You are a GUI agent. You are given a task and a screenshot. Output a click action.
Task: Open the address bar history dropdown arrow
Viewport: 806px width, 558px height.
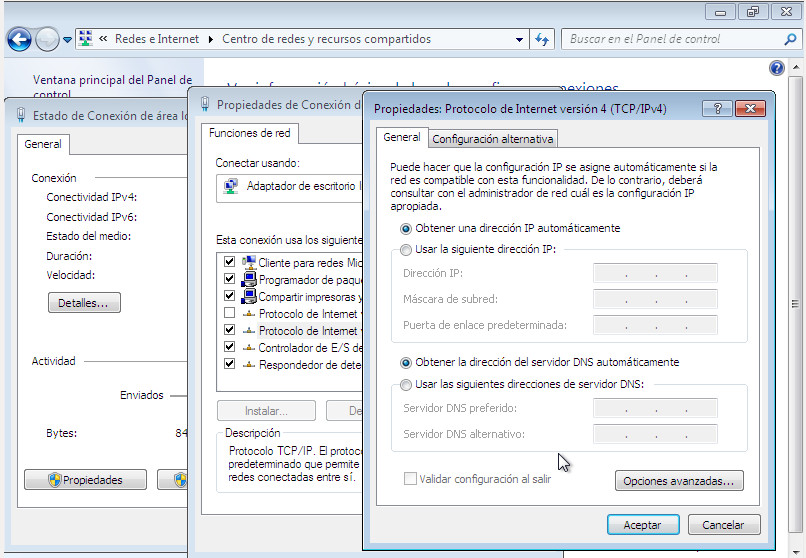[519, 40]
